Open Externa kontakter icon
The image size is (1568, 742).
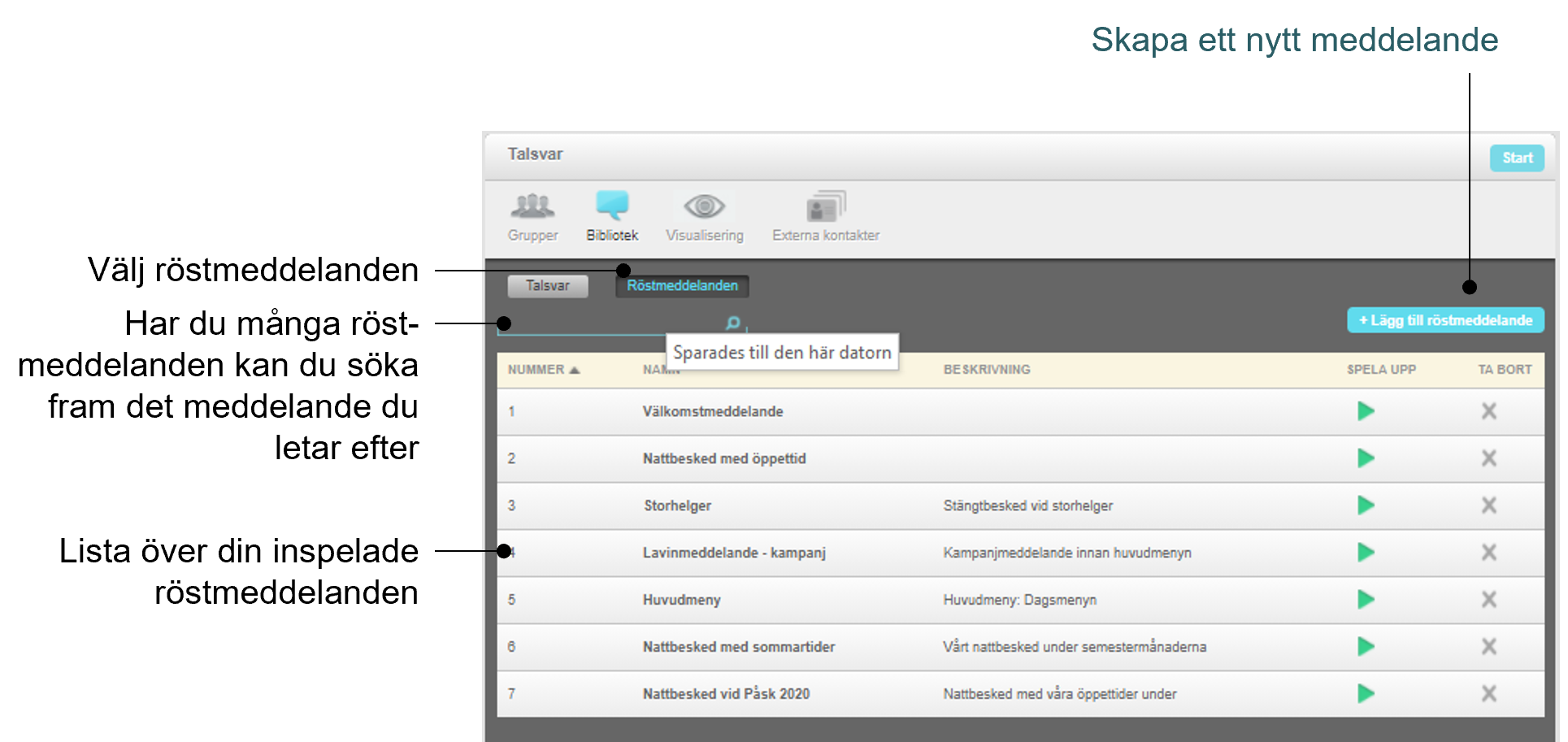click(x=826, y=206)
